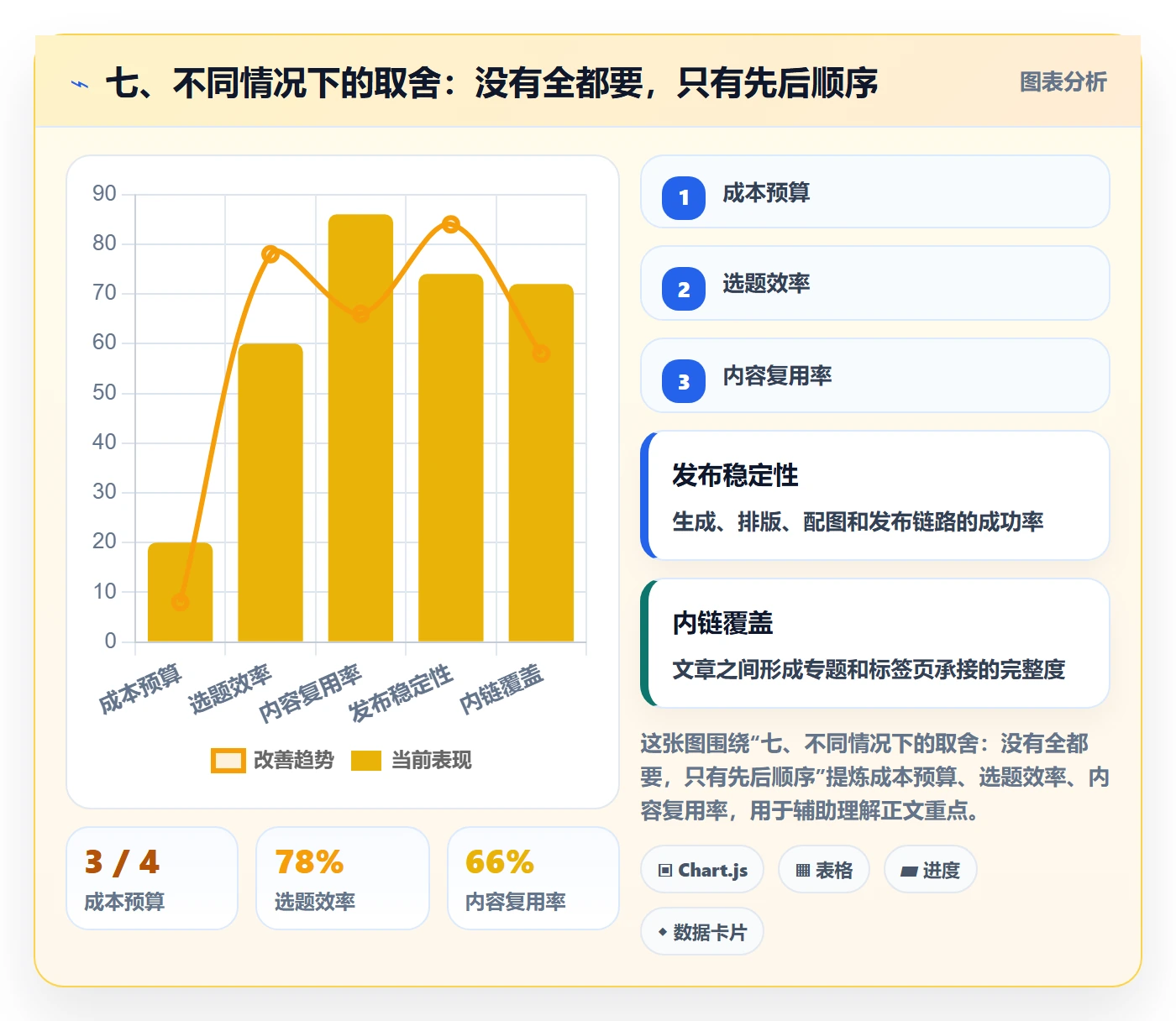
Task: Click the 图表分析 label in header
Action: tap(1063, 82)
